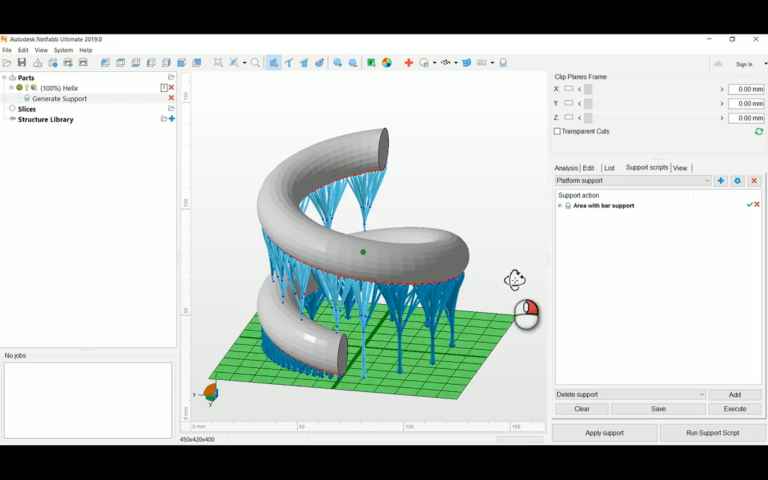The image size is (768, 480).
Task: Click the green refresh clip planes icon
Action: pyautogui.click(x=759, y=131)
